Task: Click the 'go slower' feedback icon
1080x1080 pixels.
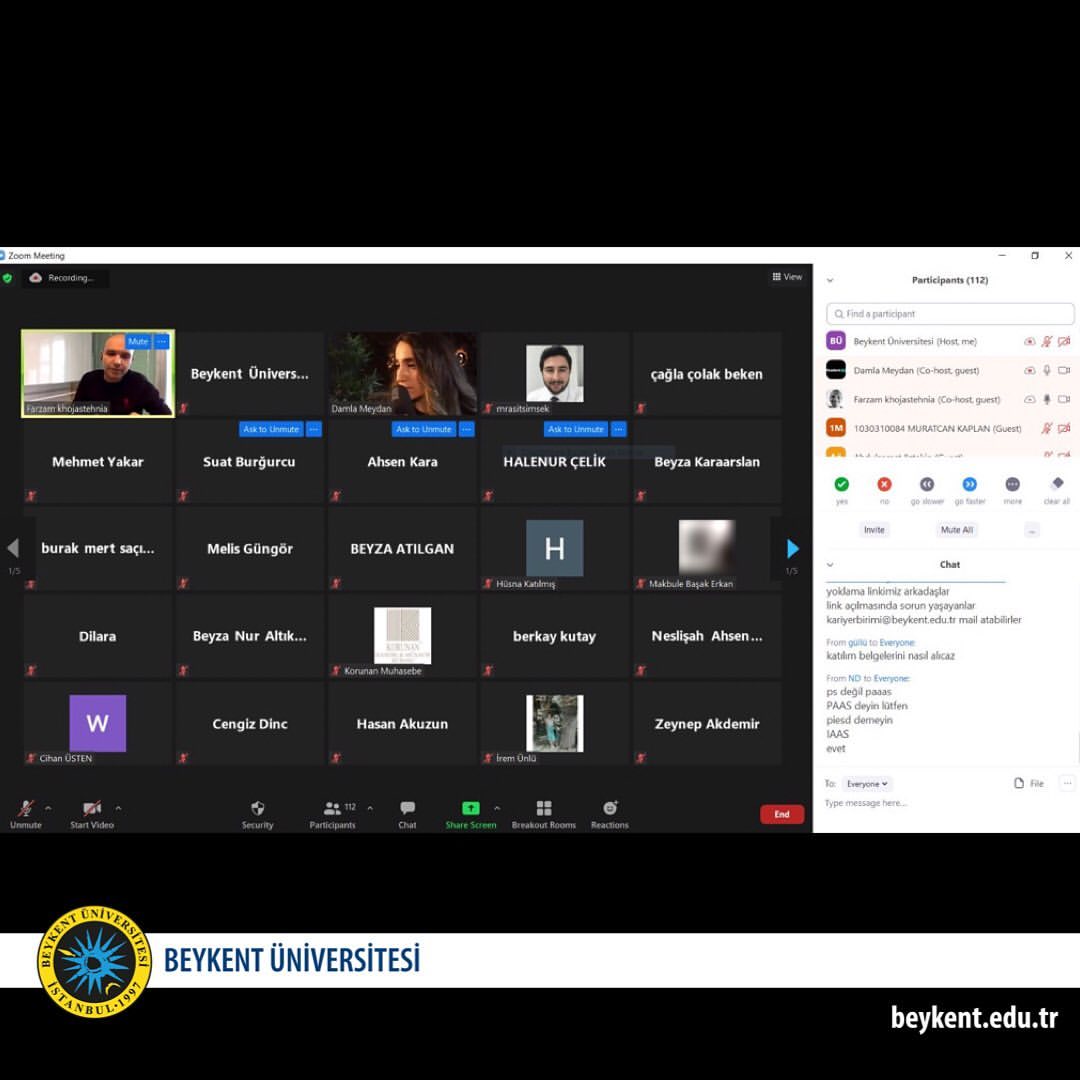Action: point(927,484)
